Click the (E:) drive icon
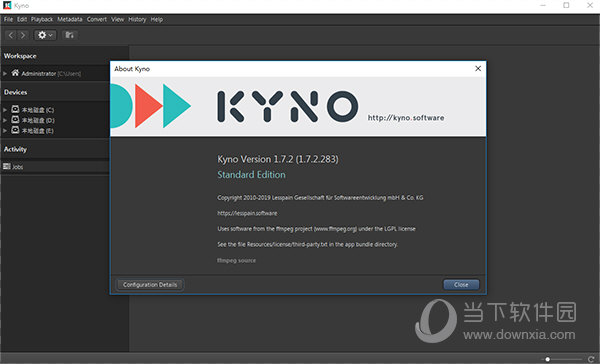The image size is (600, 364). tap(15, 130)
